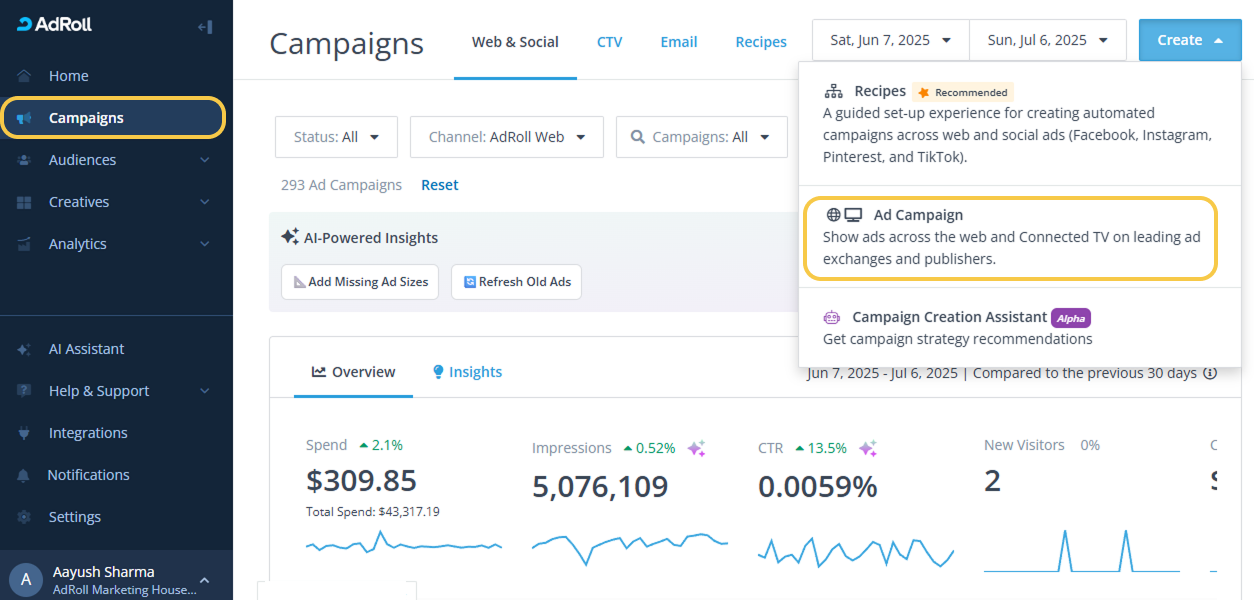This screenshot has width=1254, height=600.
Task: Click the Refresh Old Ads button
Action: (516, 282)
